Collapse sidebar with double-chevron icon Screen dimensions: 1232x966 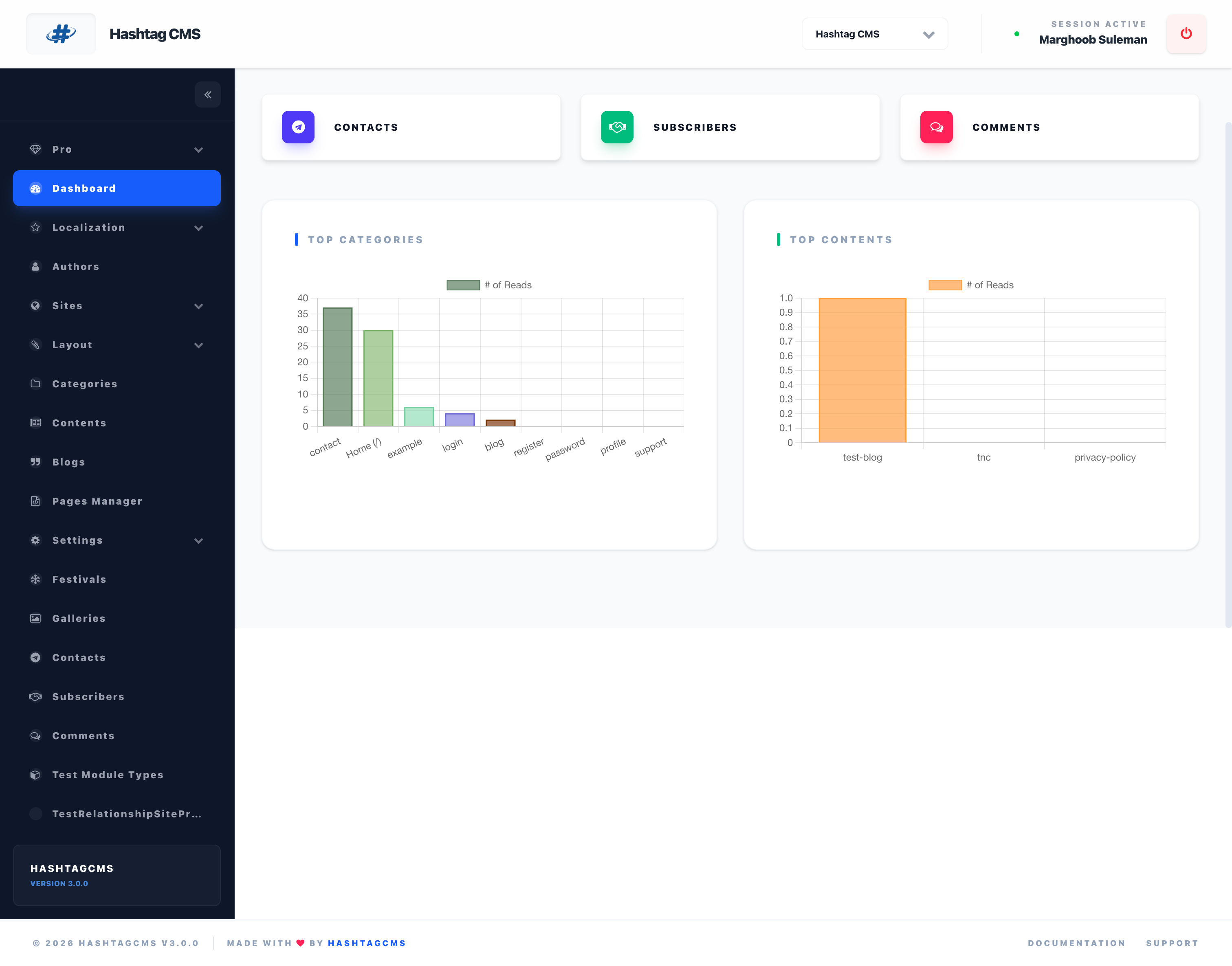208,94
